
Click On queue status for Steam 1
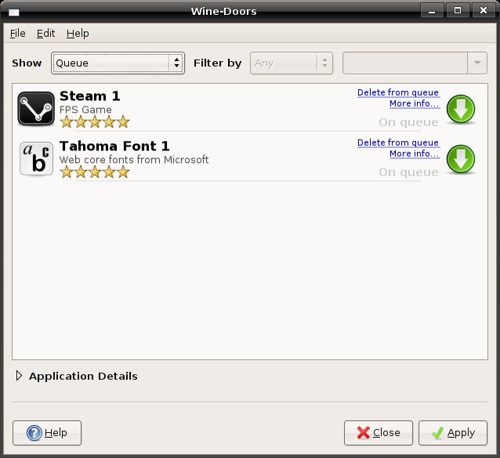point(409,122)
